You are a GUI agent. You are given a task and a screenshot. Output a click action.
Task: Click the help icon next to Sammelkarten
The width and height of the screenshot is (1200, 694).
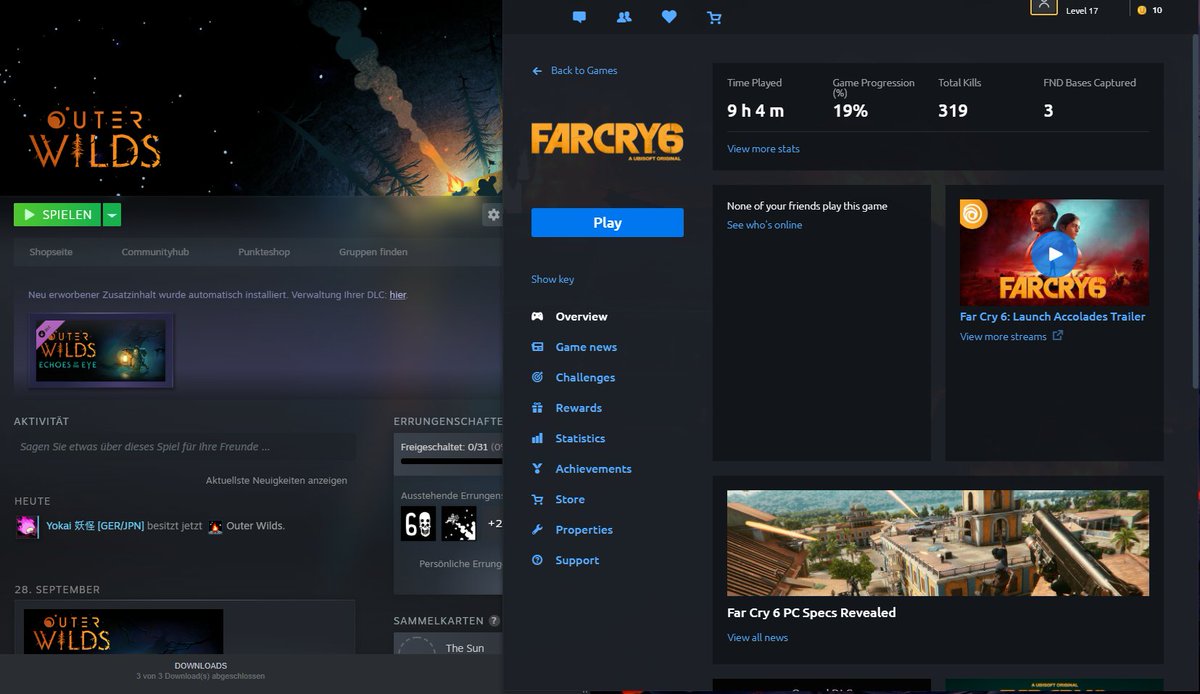click(494, 621)
